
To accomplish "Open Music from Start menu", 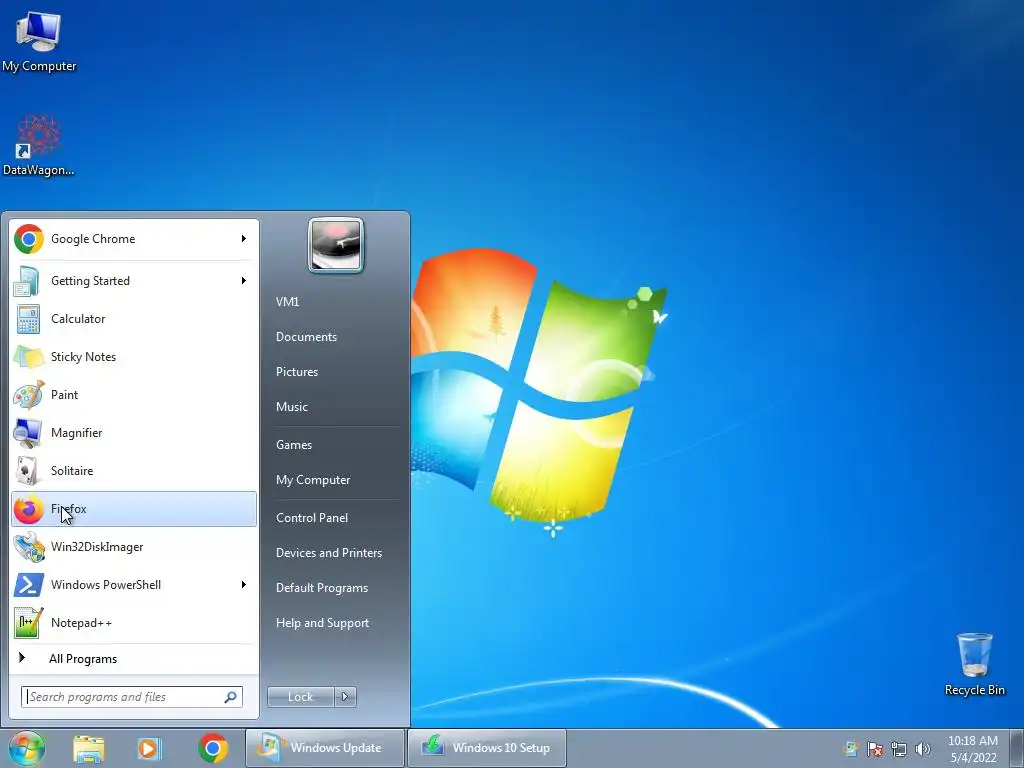I will (292, 407).
